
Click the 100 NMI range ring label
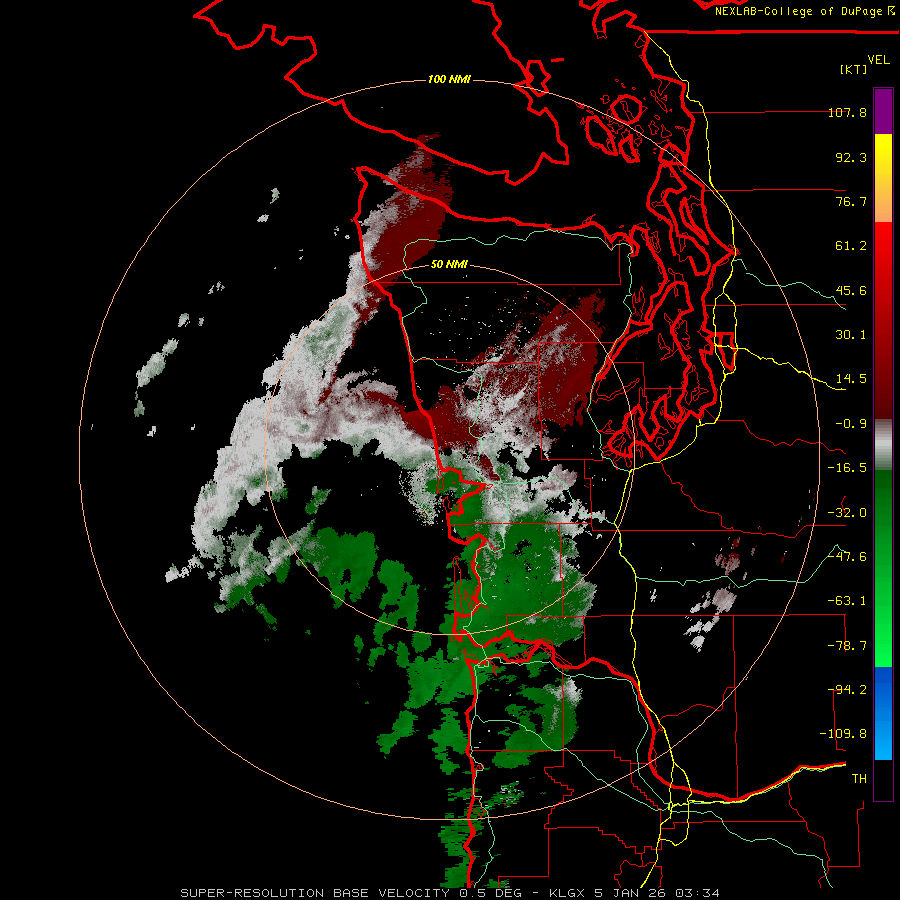tap(449, 79)
